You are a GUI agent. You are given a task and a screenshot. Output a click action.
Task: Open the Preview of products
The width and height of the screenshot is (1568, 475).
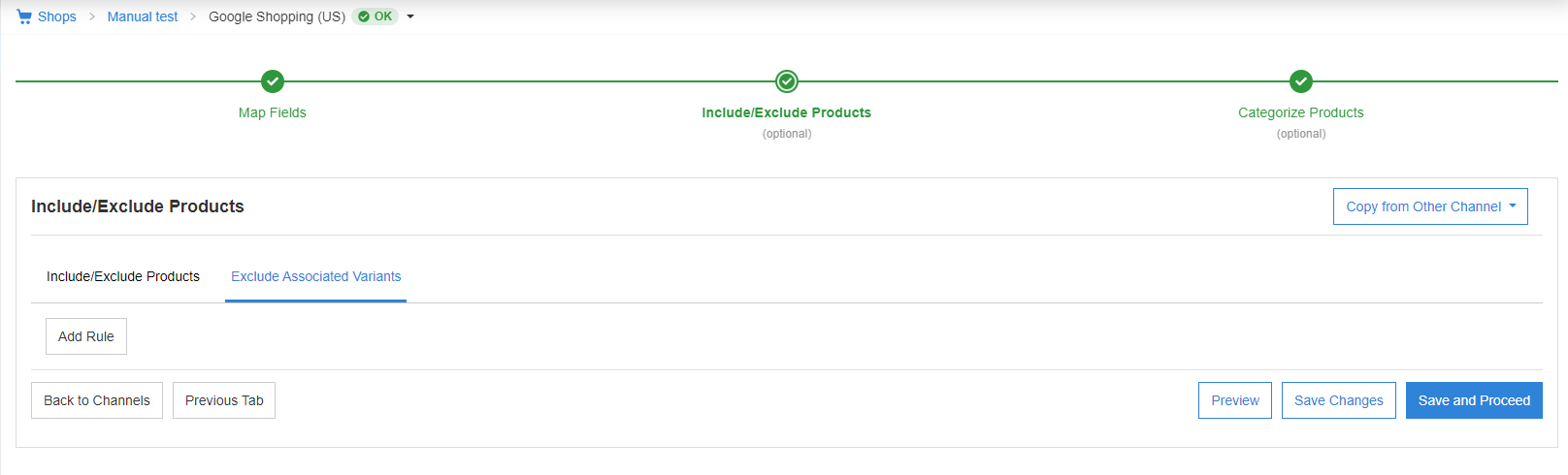(1235, 400)
